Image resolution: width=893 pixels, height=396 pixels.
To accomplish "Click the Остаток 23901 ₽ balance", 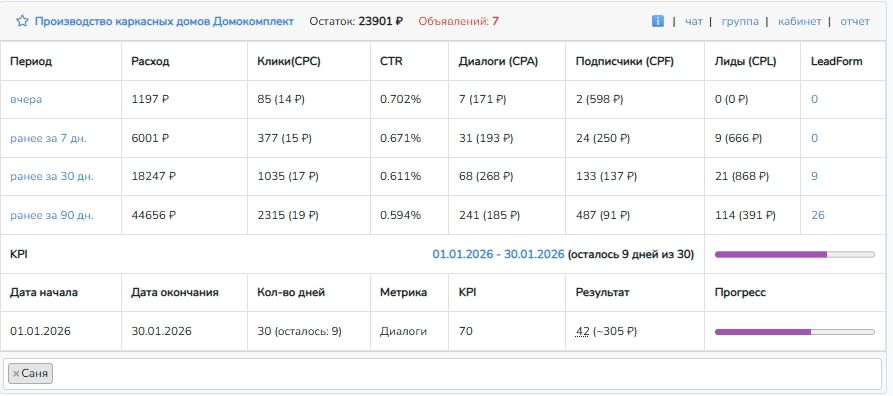I will (x=356, y=22).
